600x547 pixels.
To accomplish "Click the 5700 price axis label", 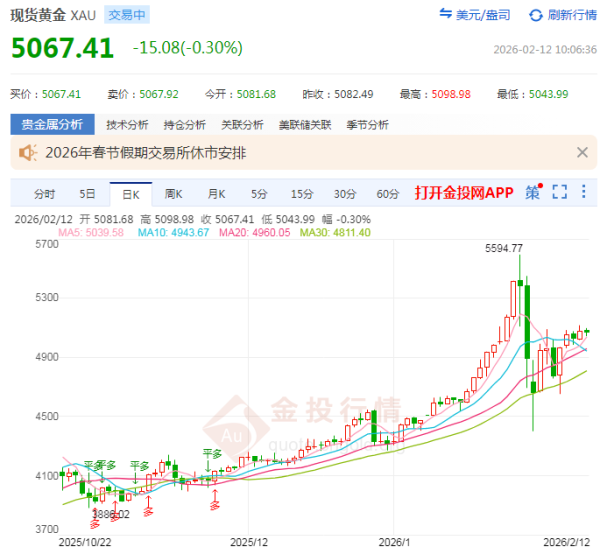I will (47, 244).
